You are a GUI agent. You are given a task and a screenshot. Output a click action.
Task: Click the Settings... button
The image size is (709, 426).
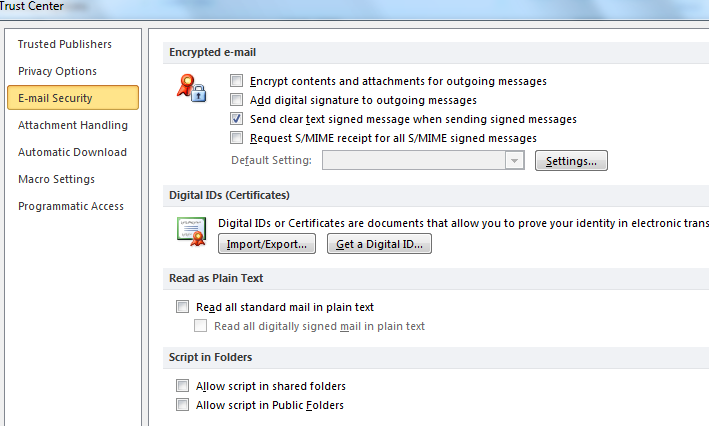point(571,161)
